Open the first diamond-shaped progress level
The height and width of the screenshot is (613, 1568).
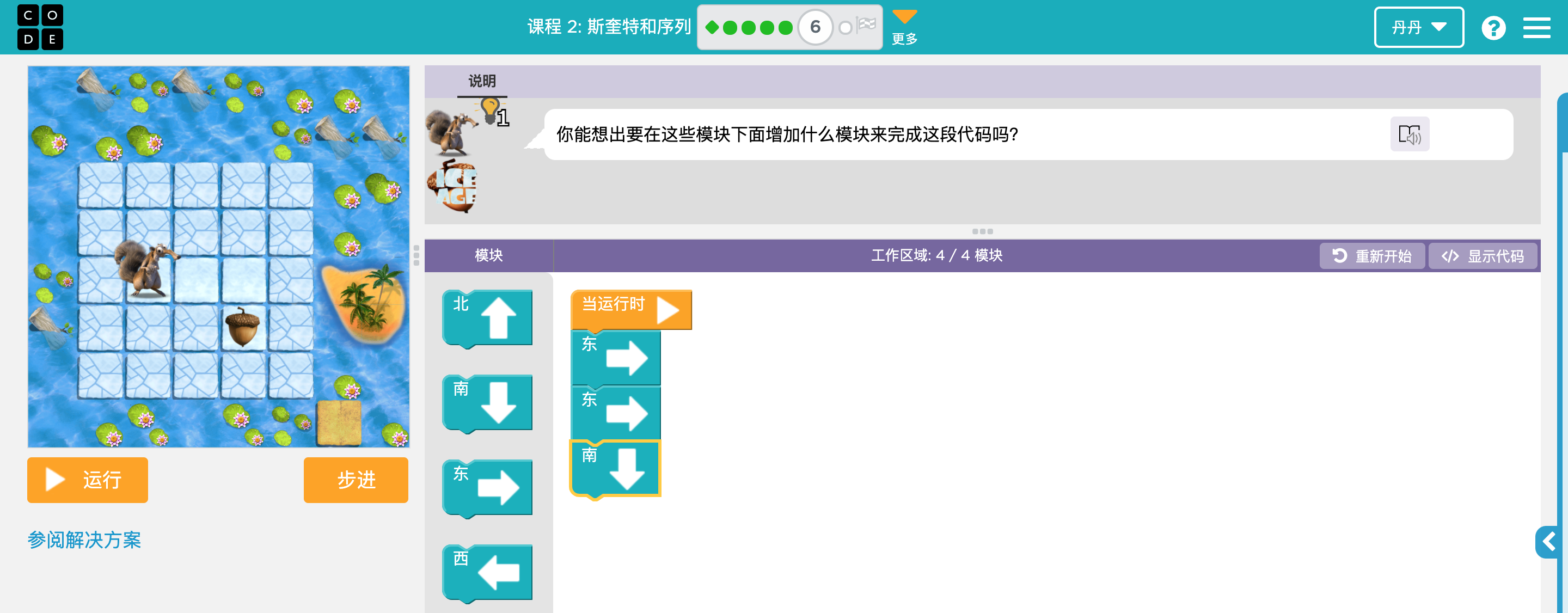(712, 27)
